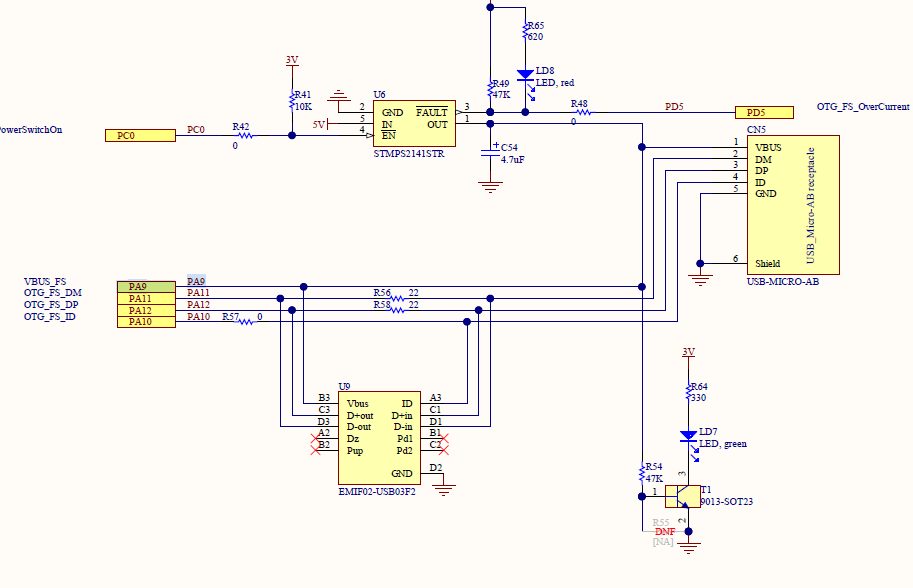Image resolution: width=913 pixels, height=588 pixels.
Task: Click the PD5 net label on the wire
Action: 674,107
